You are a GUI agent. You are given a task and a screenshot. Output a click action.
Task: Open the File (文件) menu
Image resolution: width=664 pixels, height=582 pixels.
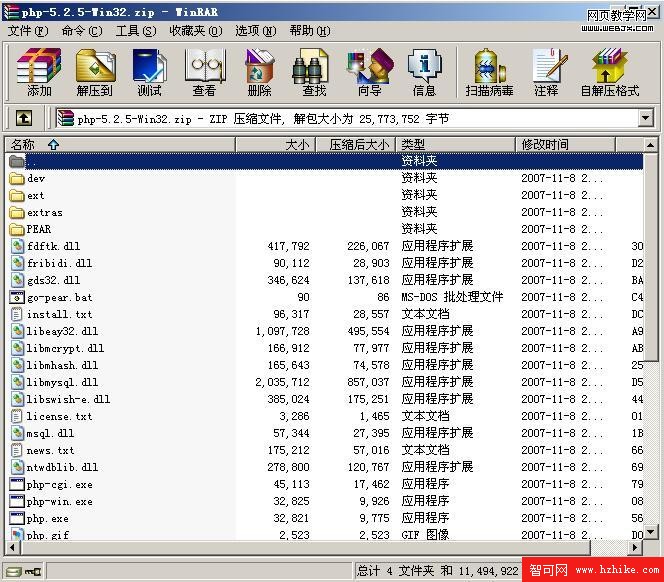pos(28,31)
